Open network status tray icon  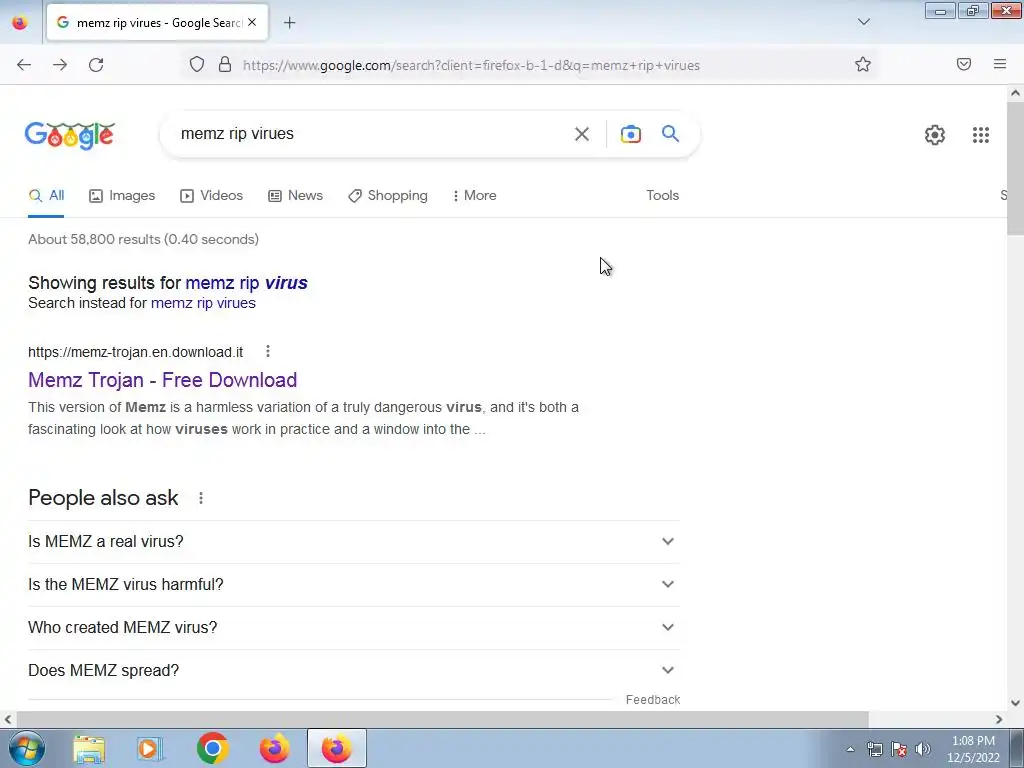coord(874,749)
